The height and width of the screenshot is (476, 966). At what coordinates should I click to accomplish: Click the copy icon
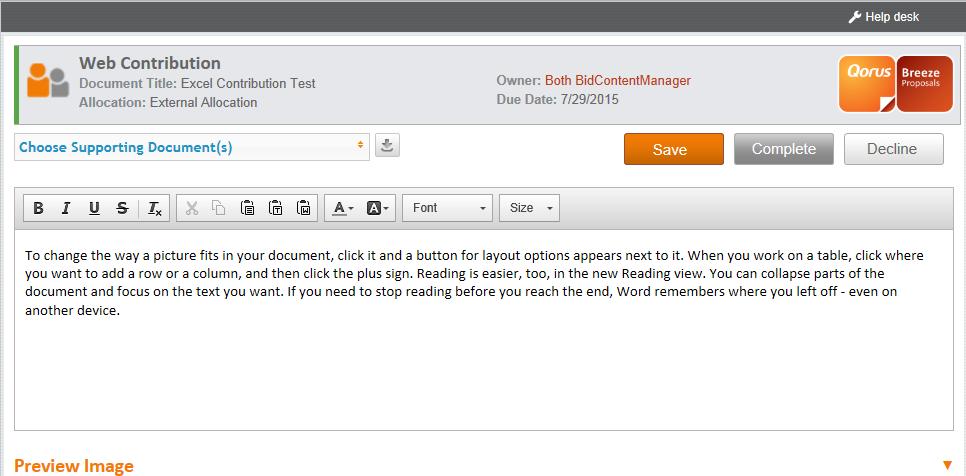(219, 208)
